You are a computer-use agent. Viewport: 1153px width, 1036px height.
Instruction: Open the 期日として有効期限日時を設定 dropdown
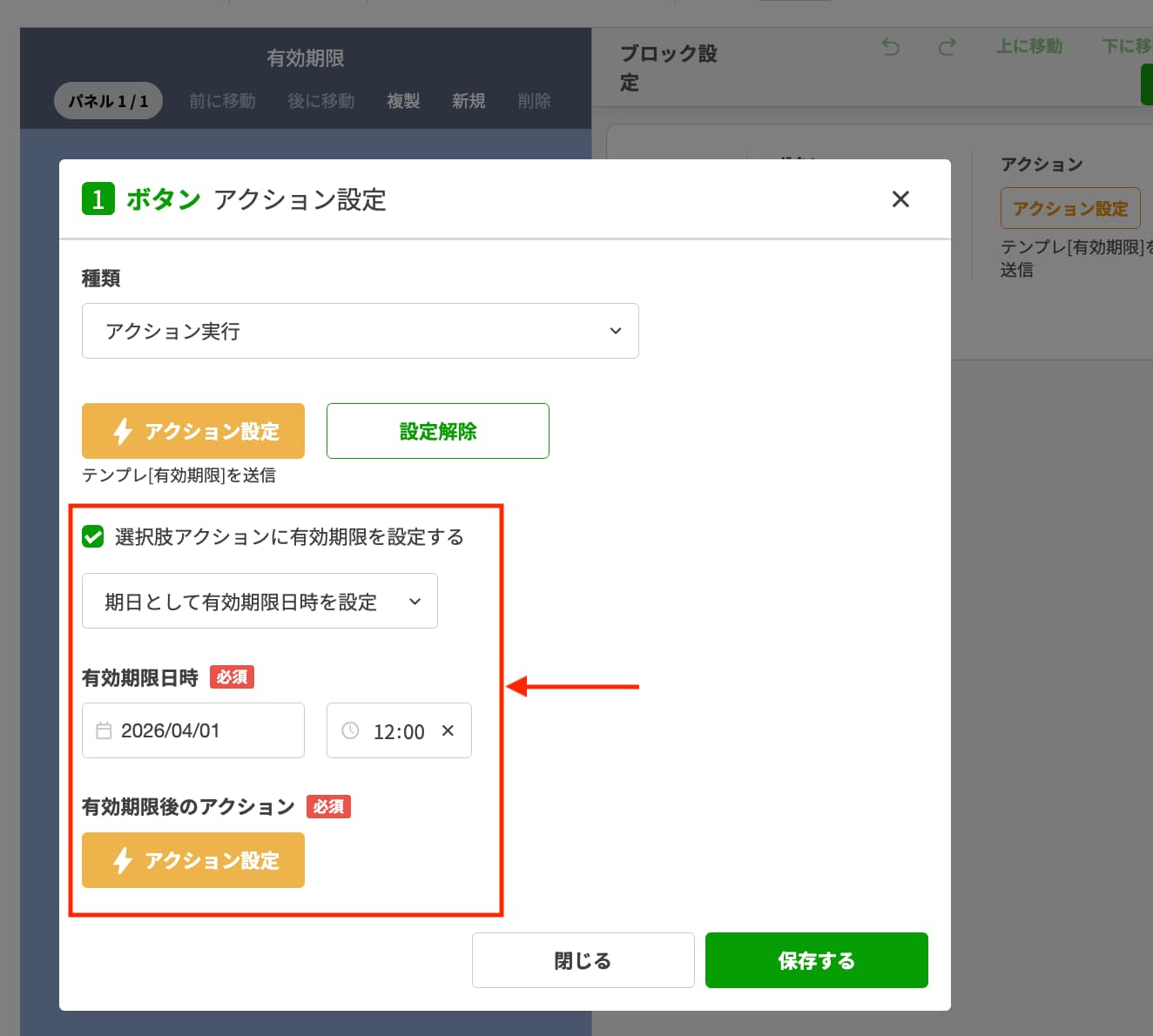click(x=259, y=601)
